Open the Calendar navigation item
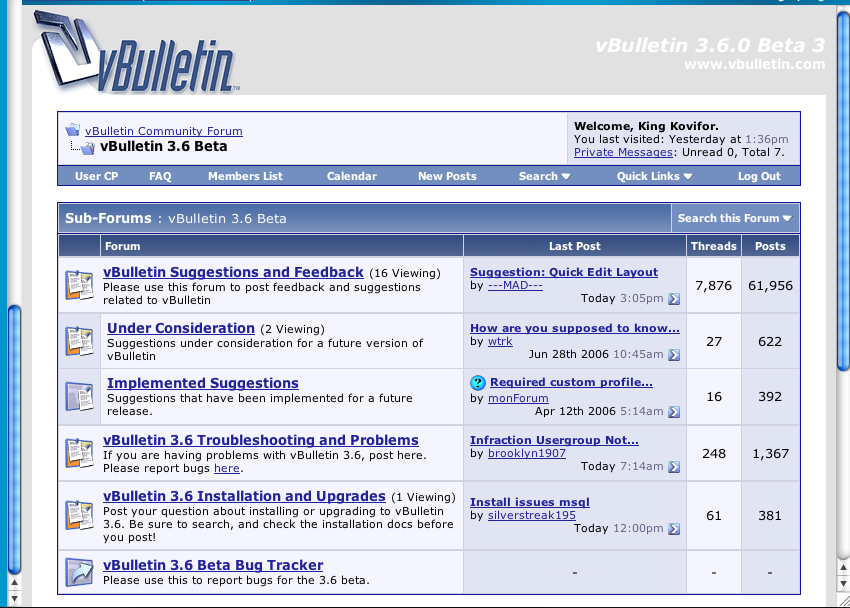The image size is (850, 608). (x=352, y=176)
